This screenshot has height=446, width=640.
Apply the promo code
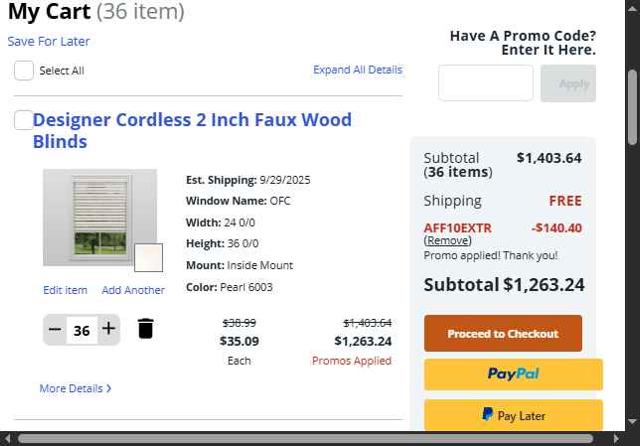coord(568,83)
